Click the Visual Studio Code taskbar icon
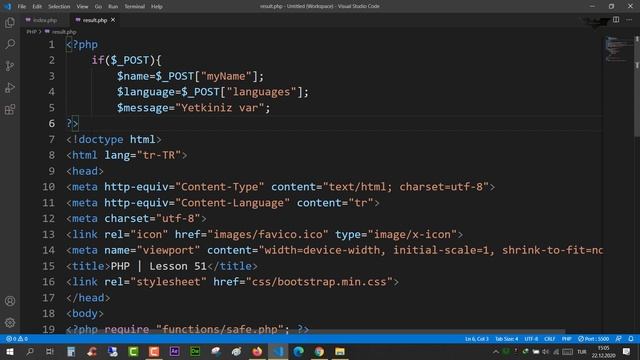The image size is (640, 360). pyautogui.click(x=278, y=351)
